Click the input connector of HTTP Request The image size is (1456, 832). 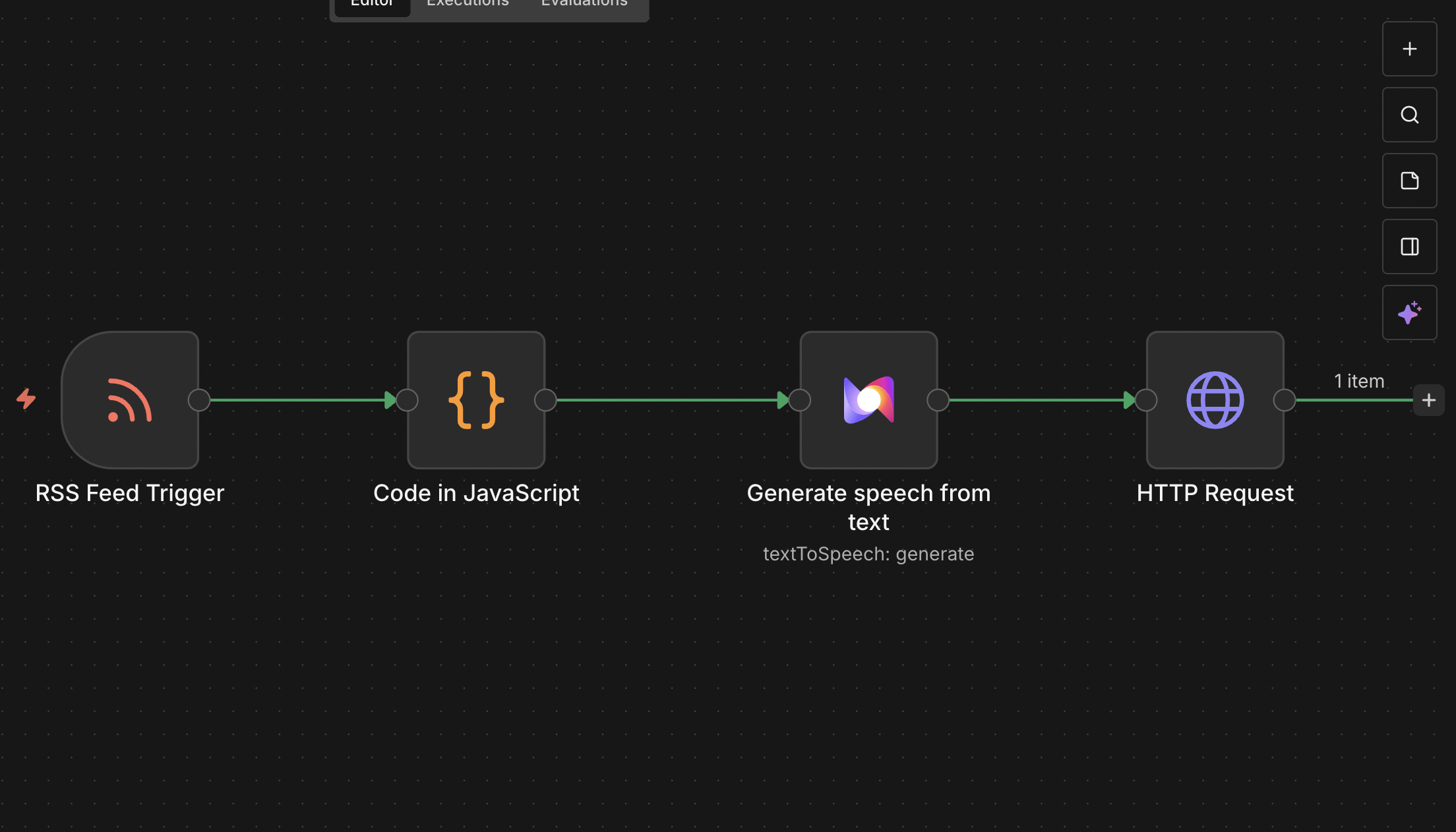click(1146, 400)
